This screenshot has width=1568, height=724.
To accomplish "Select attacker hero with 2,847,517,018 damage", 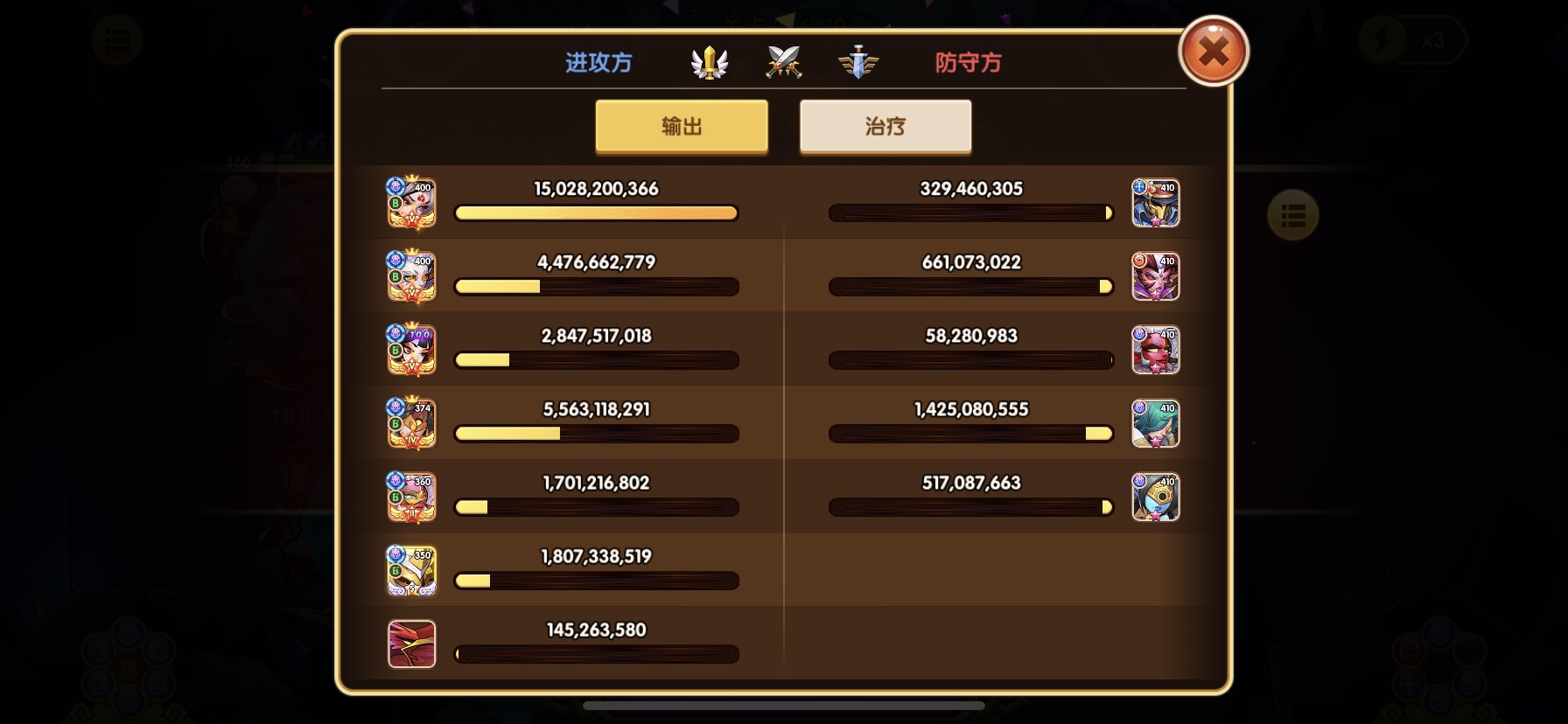I will 411,350.
